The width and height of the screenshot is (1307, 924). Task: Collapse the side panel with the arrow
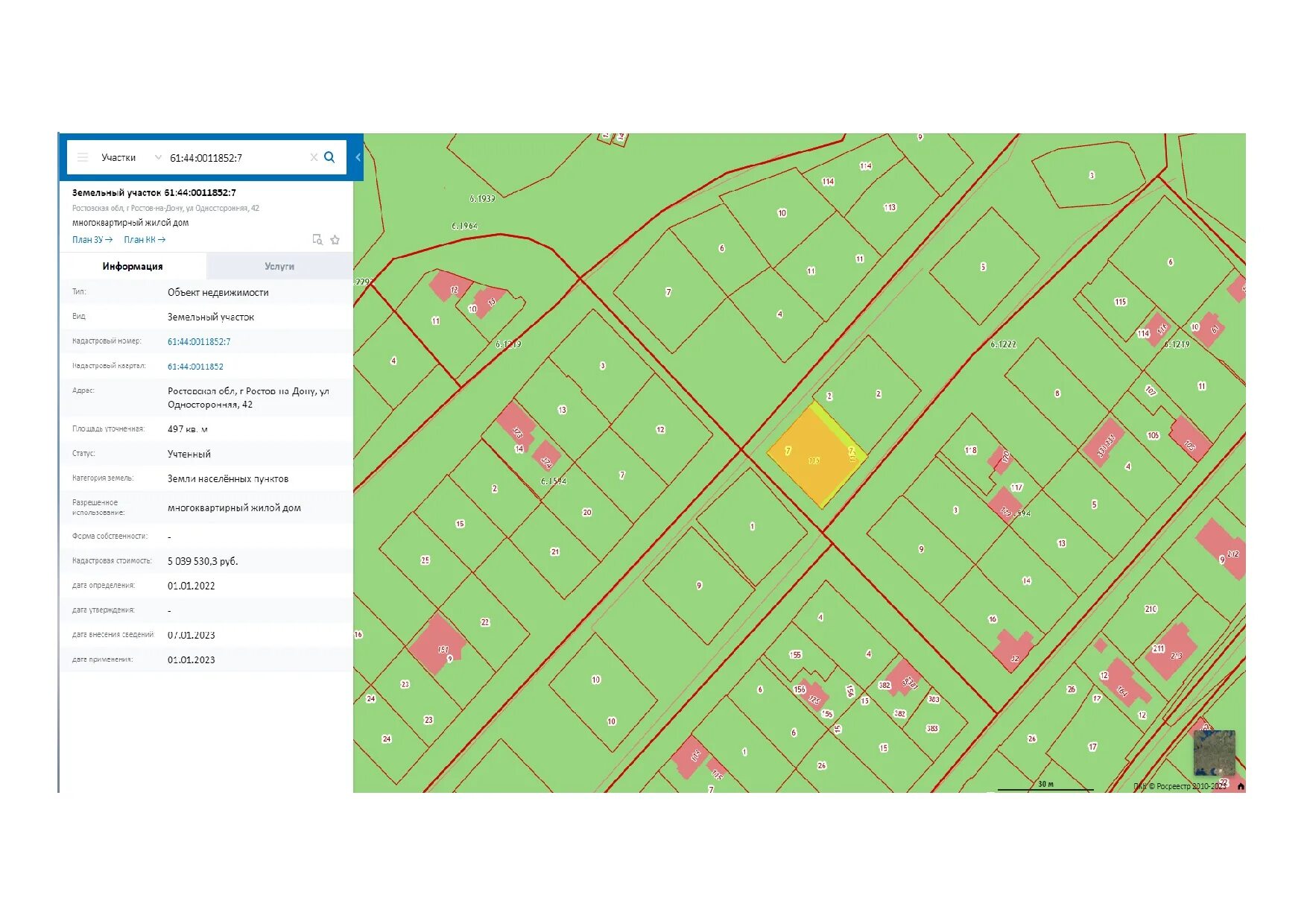(358, 157)
